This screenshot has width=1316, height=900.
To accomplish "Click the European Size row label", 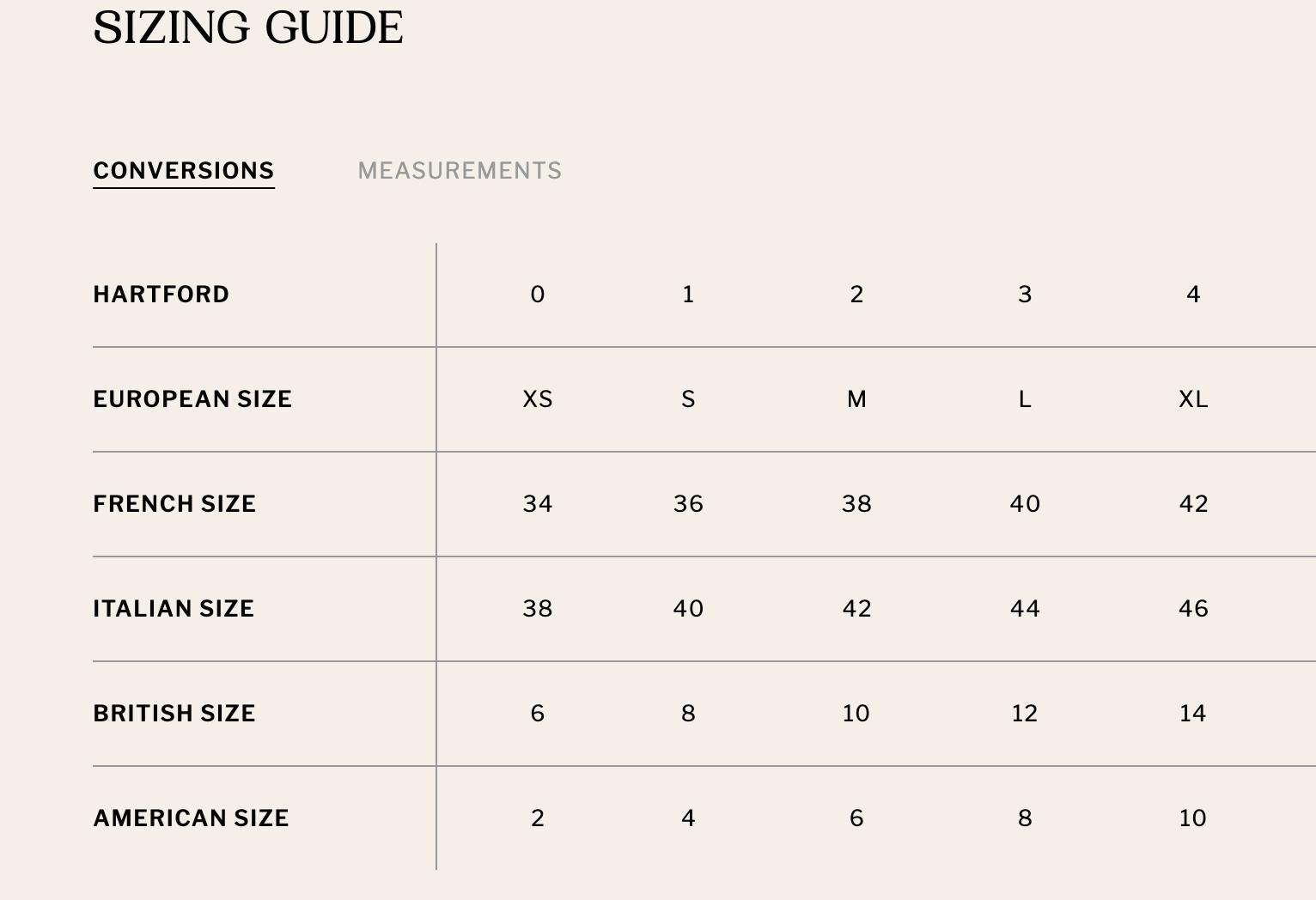I will click(192, 399).
